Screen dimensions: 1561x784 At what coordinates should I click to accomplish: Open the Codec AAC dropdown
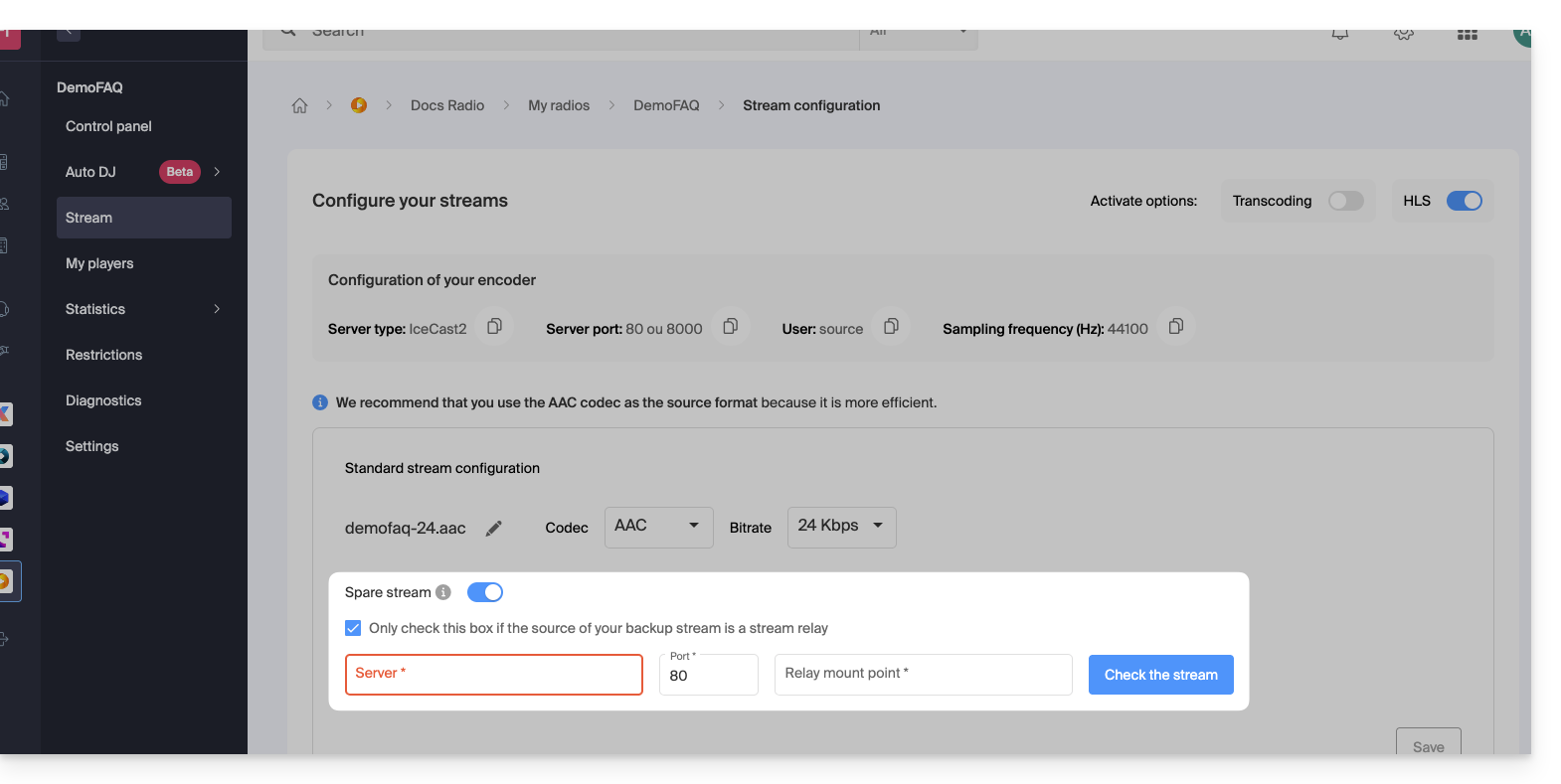[x=658, y=527]
